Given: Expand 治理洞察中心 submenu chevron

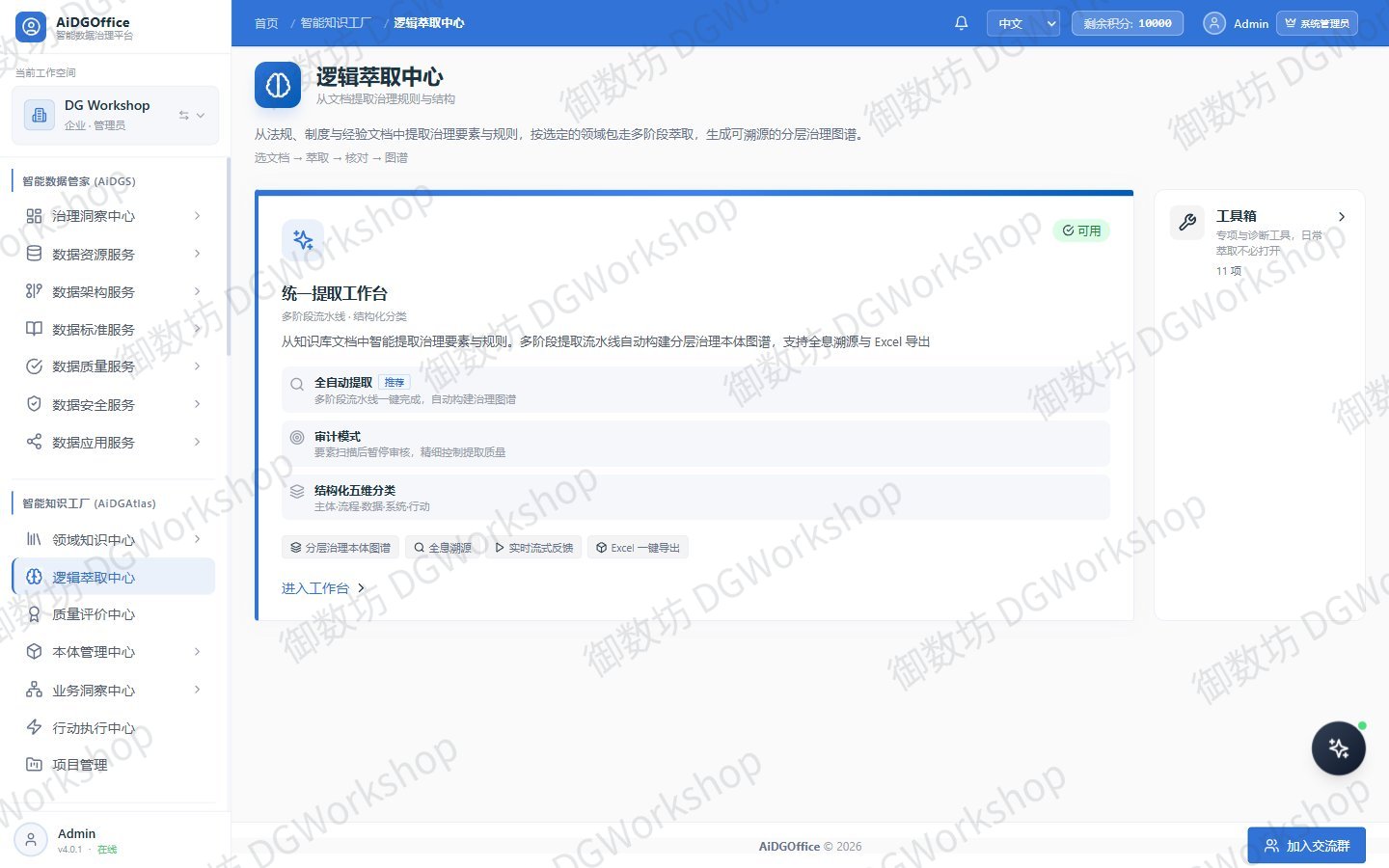Looking at the screenshot, I should click(197, 216).
